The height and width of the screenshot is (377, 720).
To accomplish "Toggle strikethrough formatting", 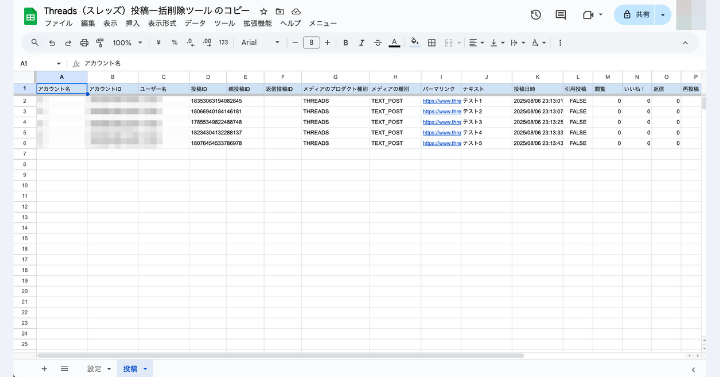I will point(377,43).
